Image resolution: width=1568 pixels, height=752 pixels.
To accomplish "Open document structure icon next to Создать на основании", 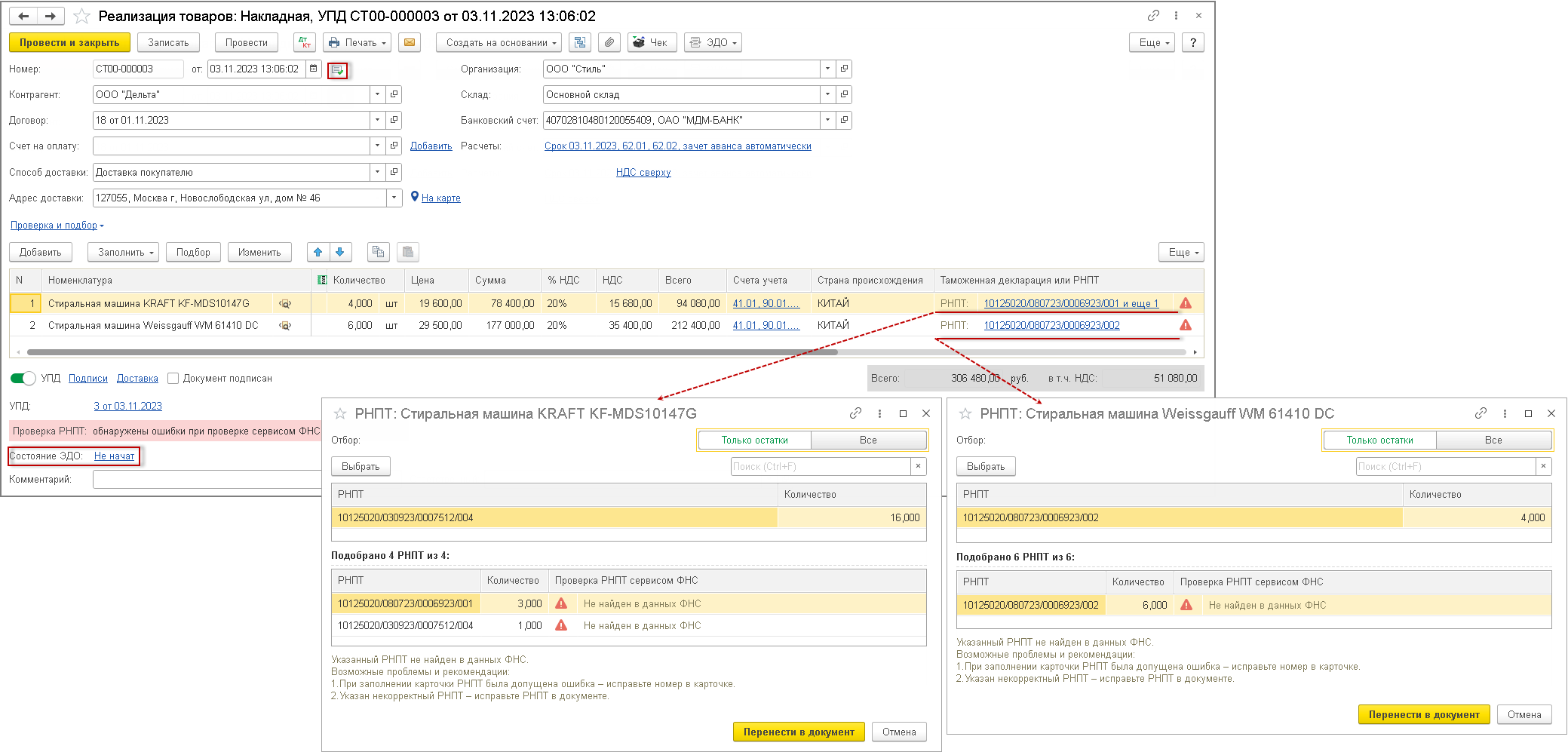I will [579, 42].
